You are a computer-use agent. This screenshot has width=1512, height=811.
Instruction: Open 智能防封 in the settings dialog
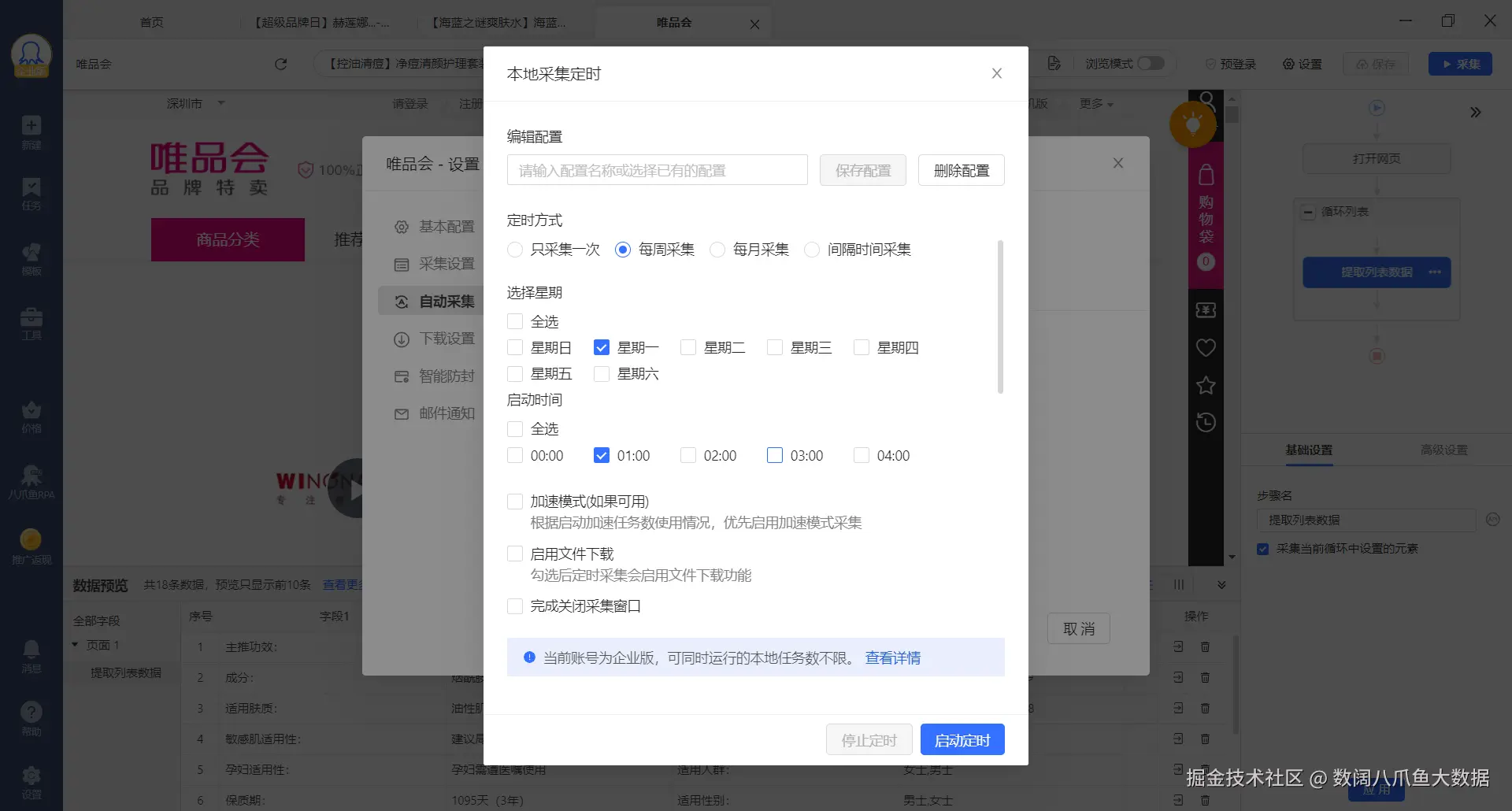pyautogui.click(x=435, y=376)
